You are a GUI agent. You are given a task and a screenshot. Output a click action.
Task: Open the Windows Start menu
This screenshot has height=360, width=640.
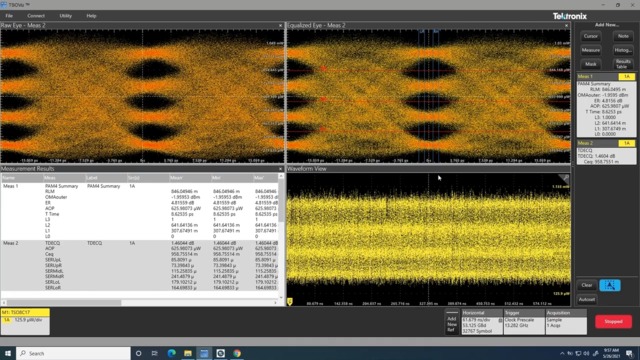[x=8, y=353]
